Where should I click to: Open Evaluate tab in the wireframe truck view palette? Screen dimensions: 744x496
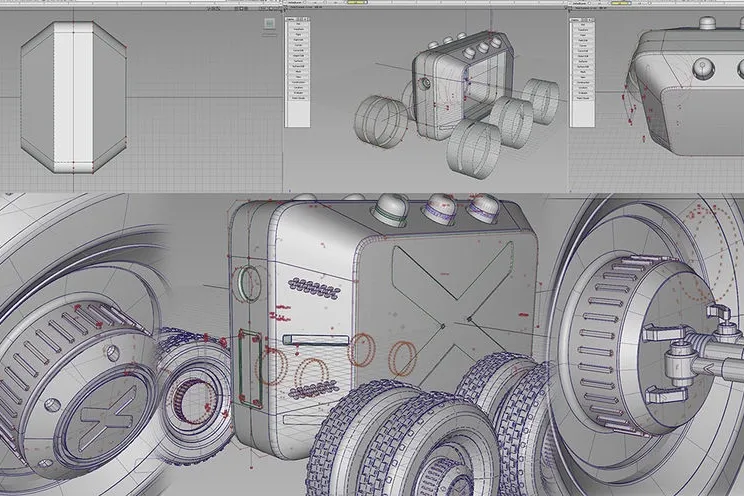pos(298,93)
